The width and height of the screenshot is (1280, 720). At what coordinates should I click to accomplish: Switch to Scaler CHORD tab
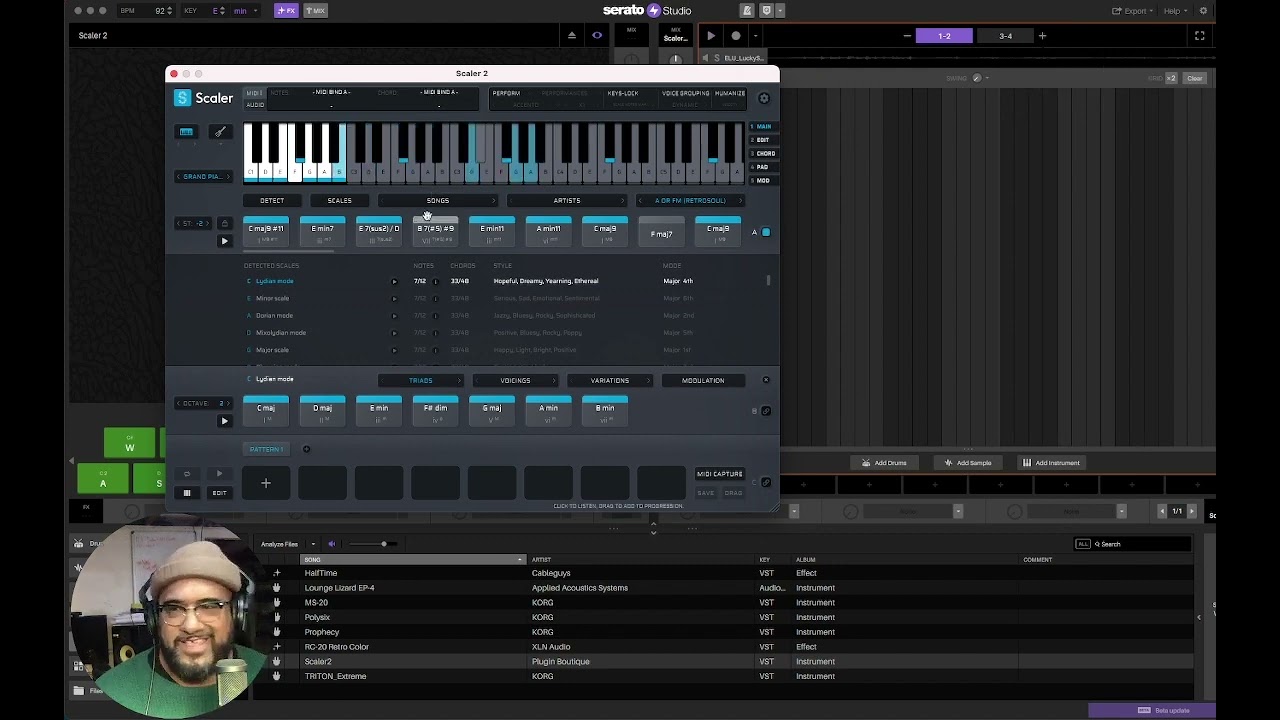[x=764, y=154]
